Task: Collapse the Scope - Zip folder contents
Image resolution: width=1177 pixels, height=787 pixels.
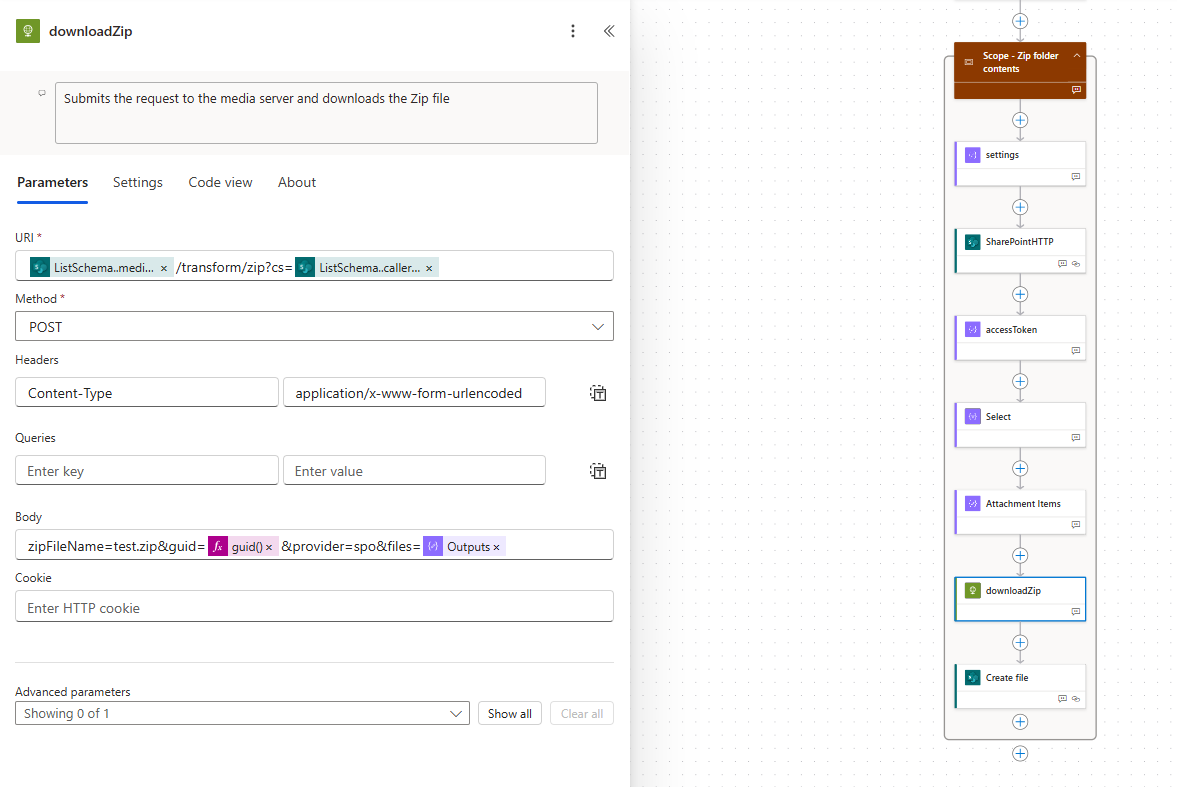Action: point(1076,56)
